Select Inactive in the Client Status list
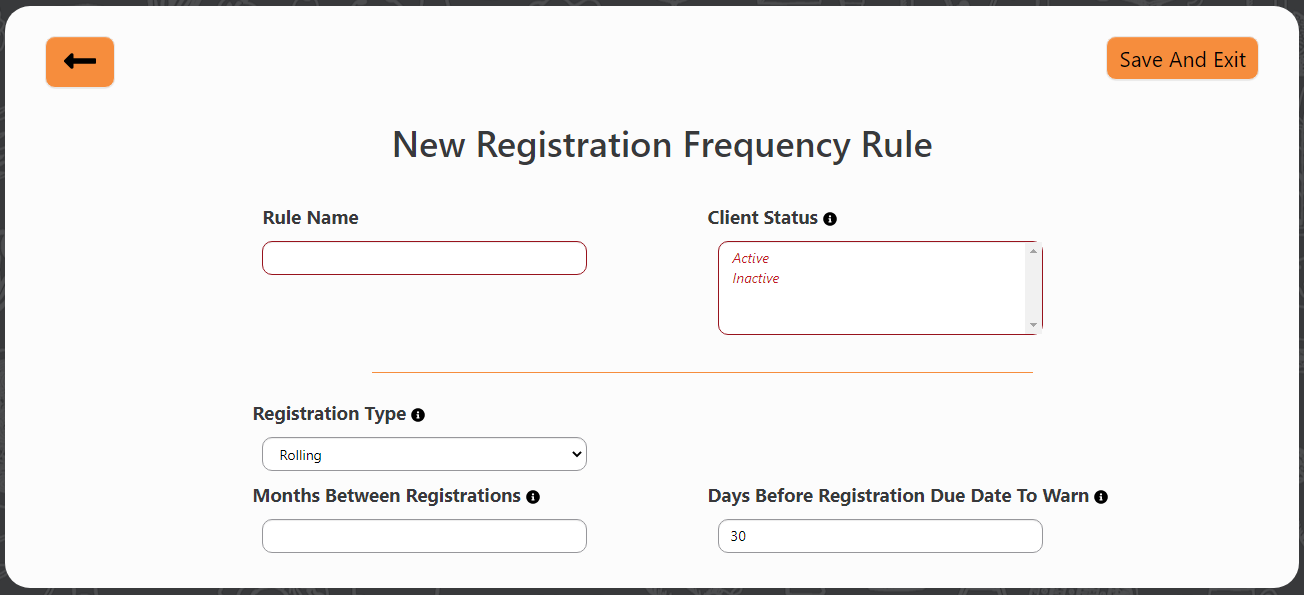The image size is (1304, 595). coord(755,278)
